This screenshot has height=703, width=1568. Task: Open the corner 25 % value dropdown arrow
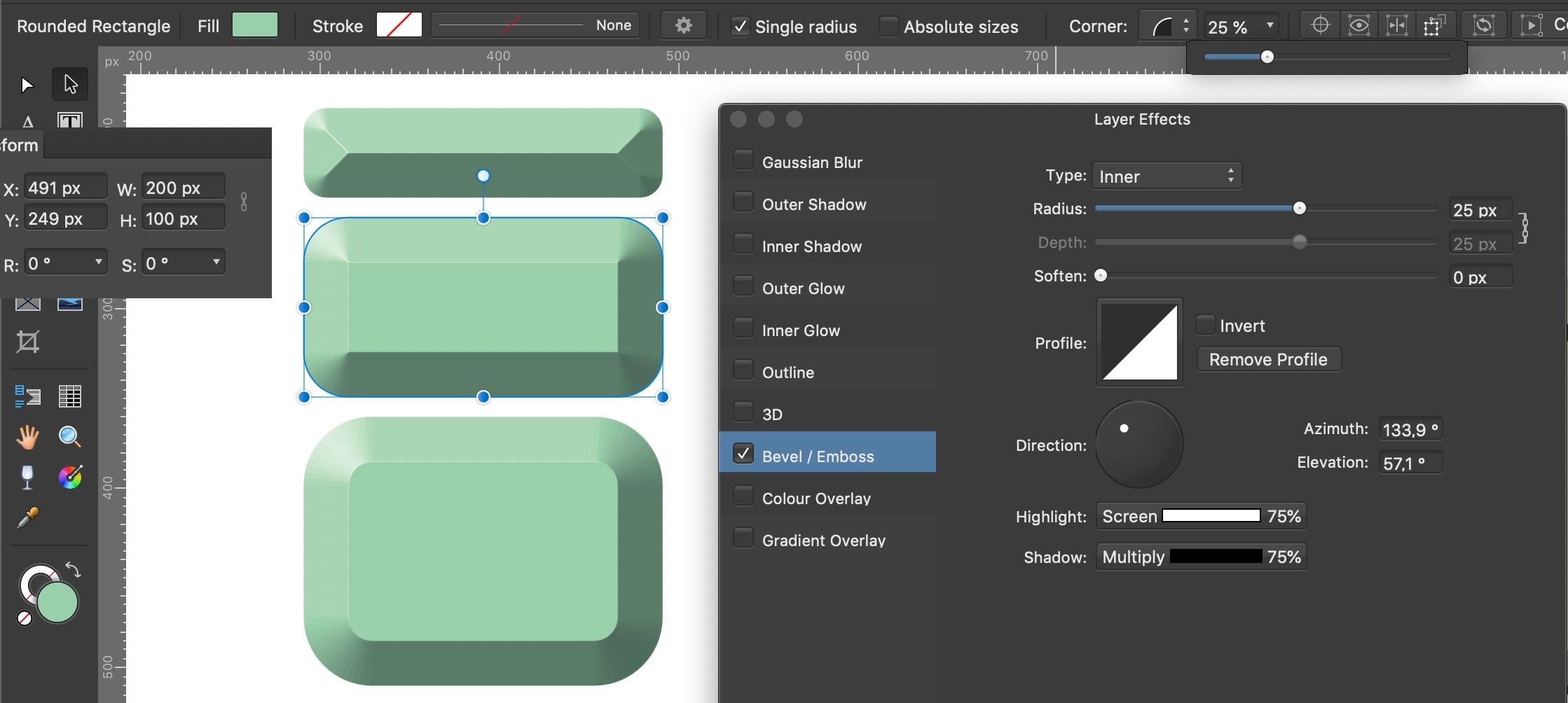pos(1270,26)
